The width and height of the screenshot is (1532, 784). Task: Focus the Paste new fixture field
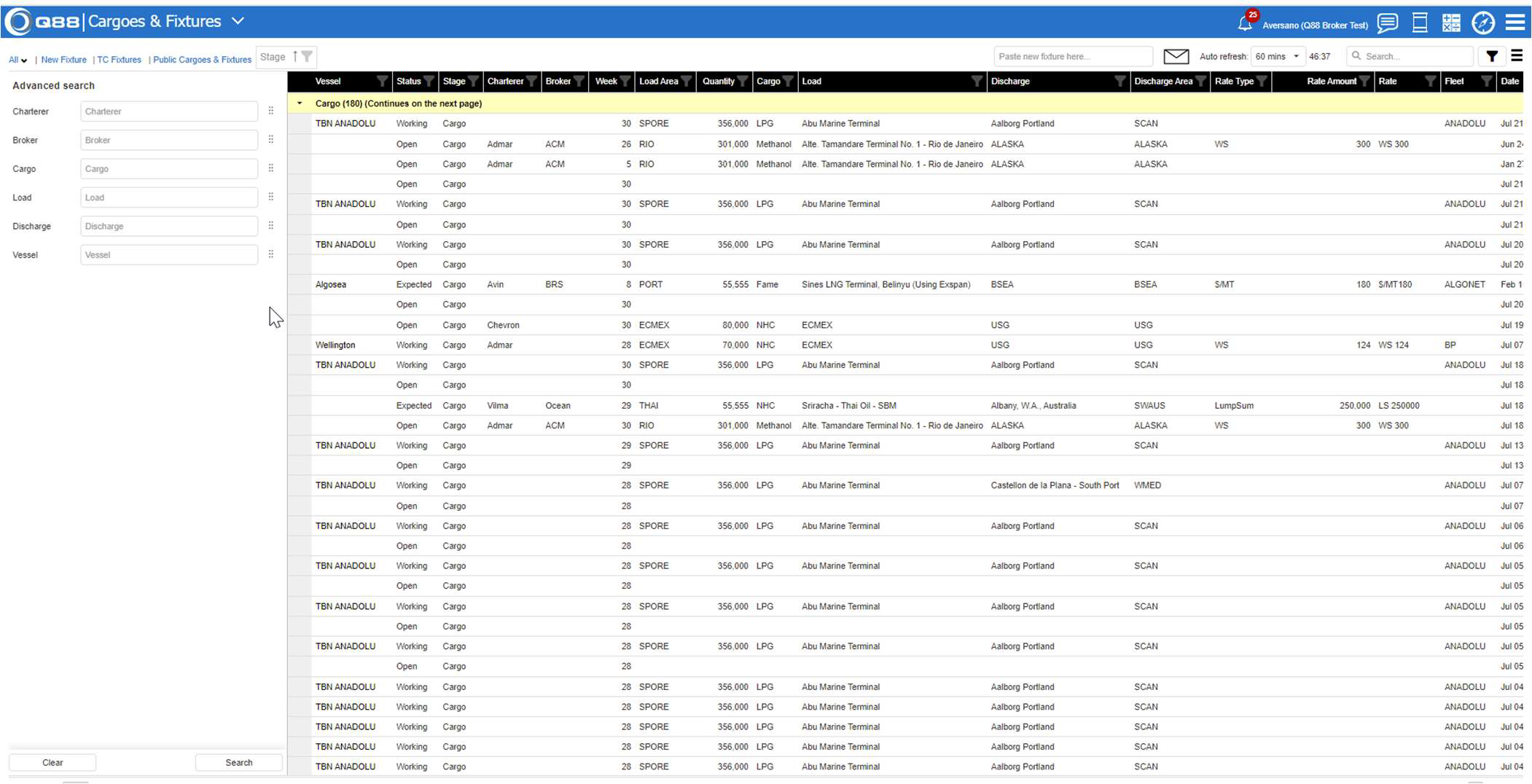click(1073, 56)
